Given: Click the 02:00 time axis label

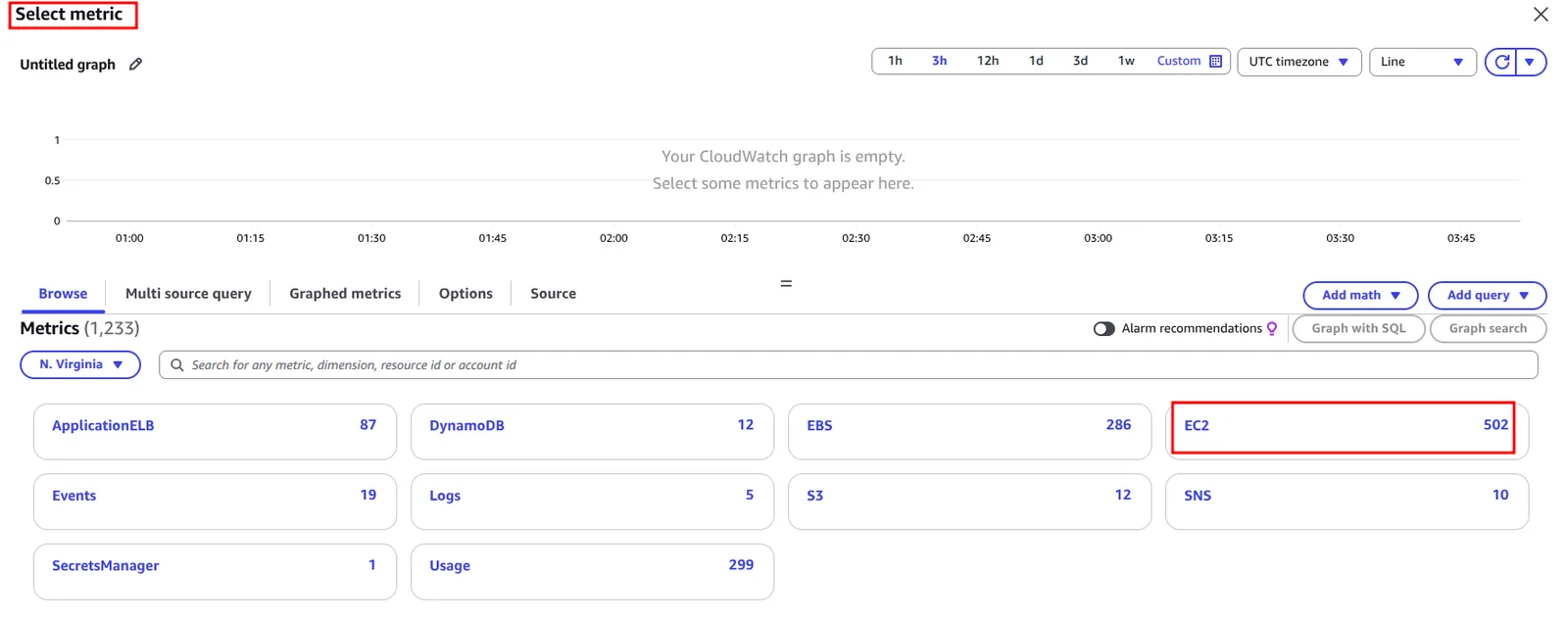Looking at the screenshot, I should click(613, 238).
